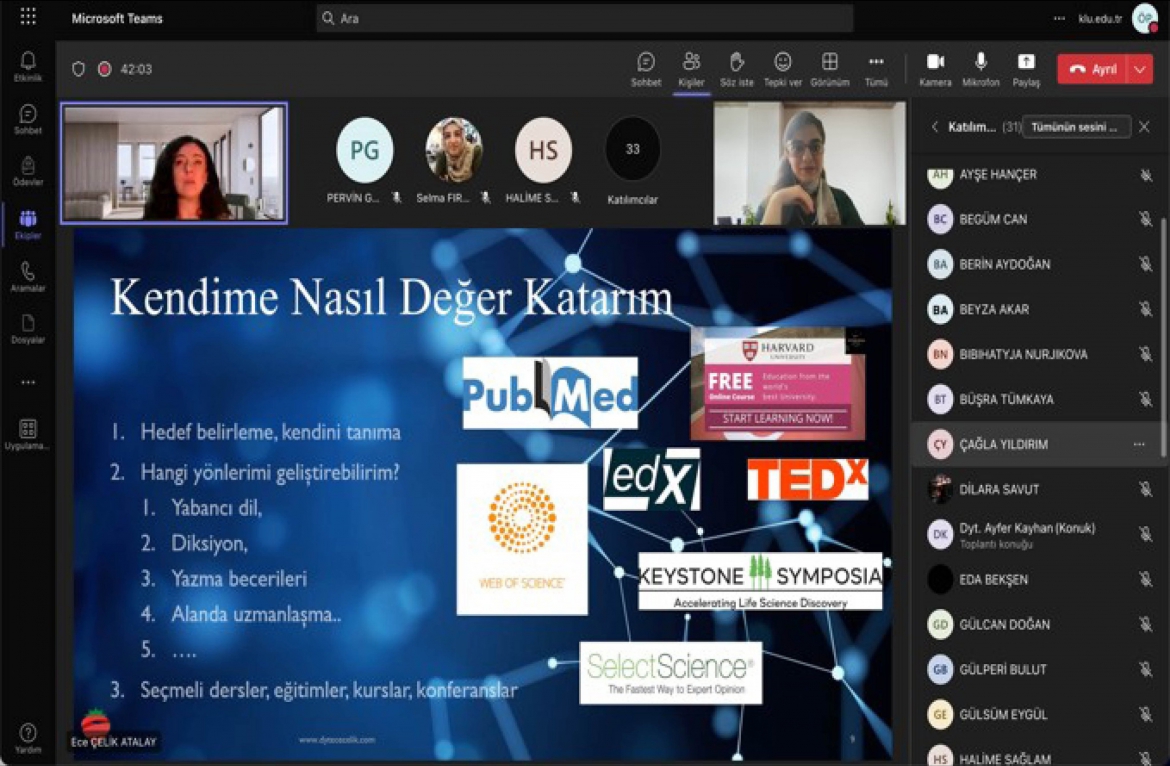This screenshot has height=766, width=1170.
Task: Click the Microsoft Teams title
Action: tap(117, 19)
